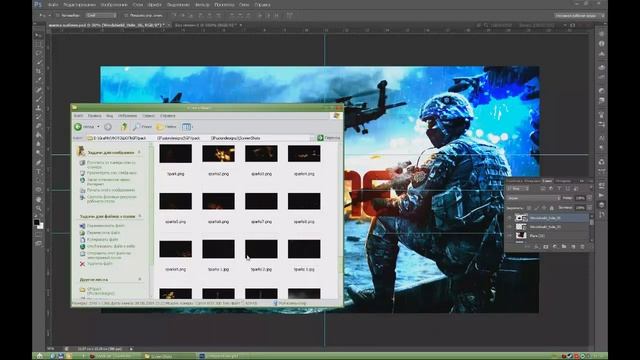Click the zoom percentage field in Photoshop status bar
This screenshot has width=640, height=360.
tap(52, 349)
